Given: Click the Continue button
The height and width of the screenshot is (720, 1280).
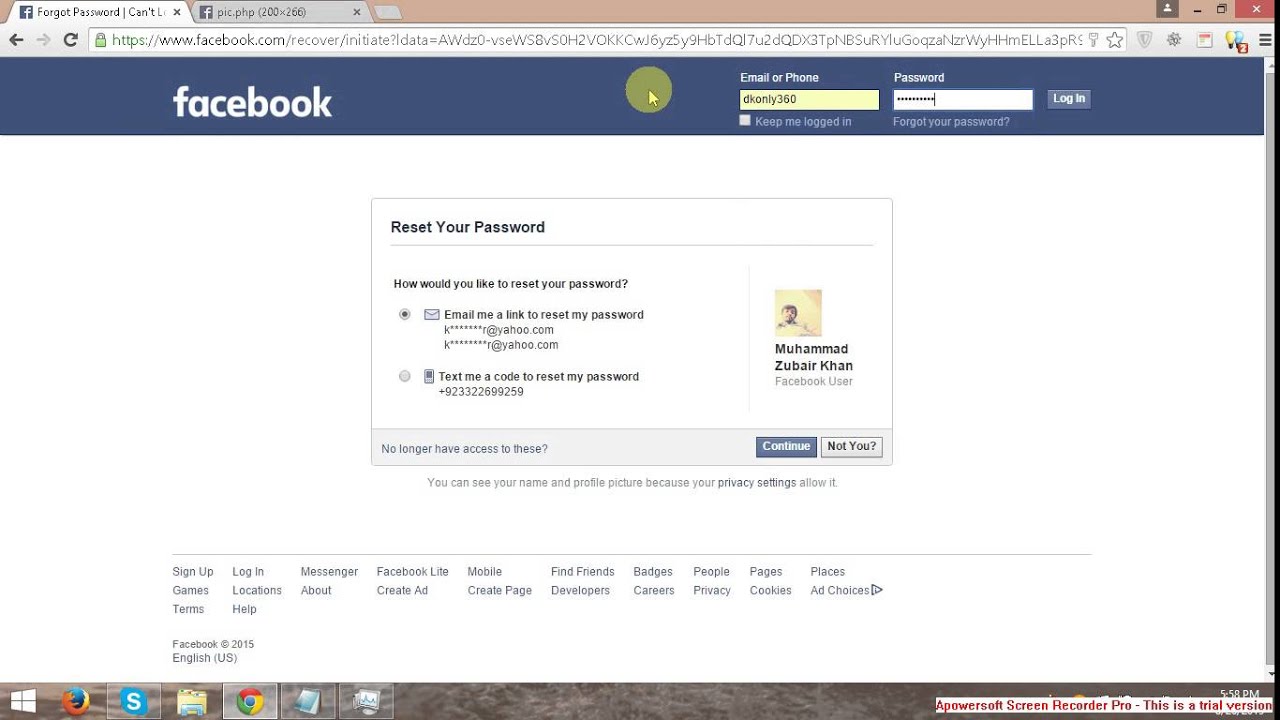Looking at the screenshot, I should [786, 447].
